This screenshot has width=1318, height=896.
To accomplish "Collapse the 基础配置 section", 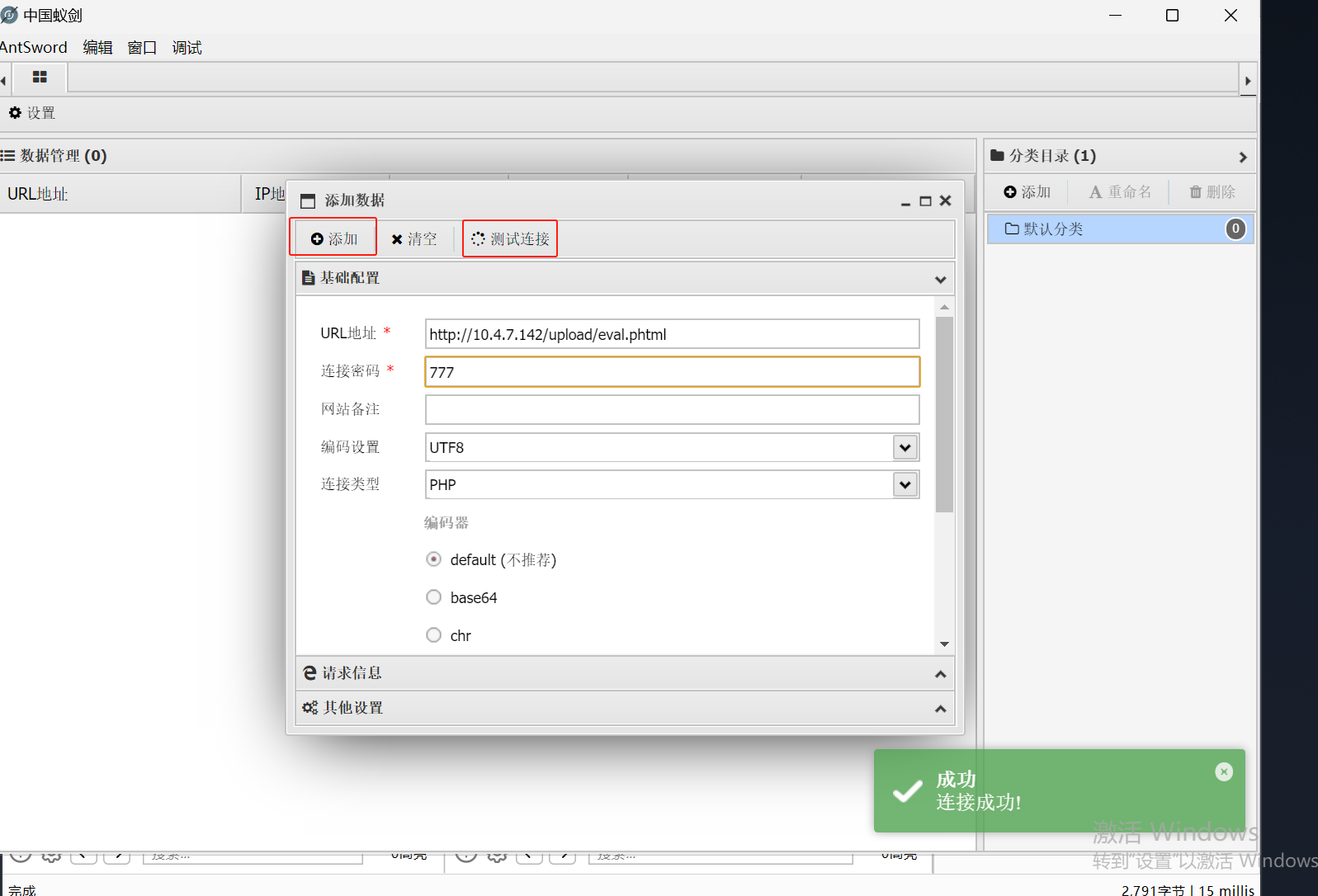I will click(940, 280).
